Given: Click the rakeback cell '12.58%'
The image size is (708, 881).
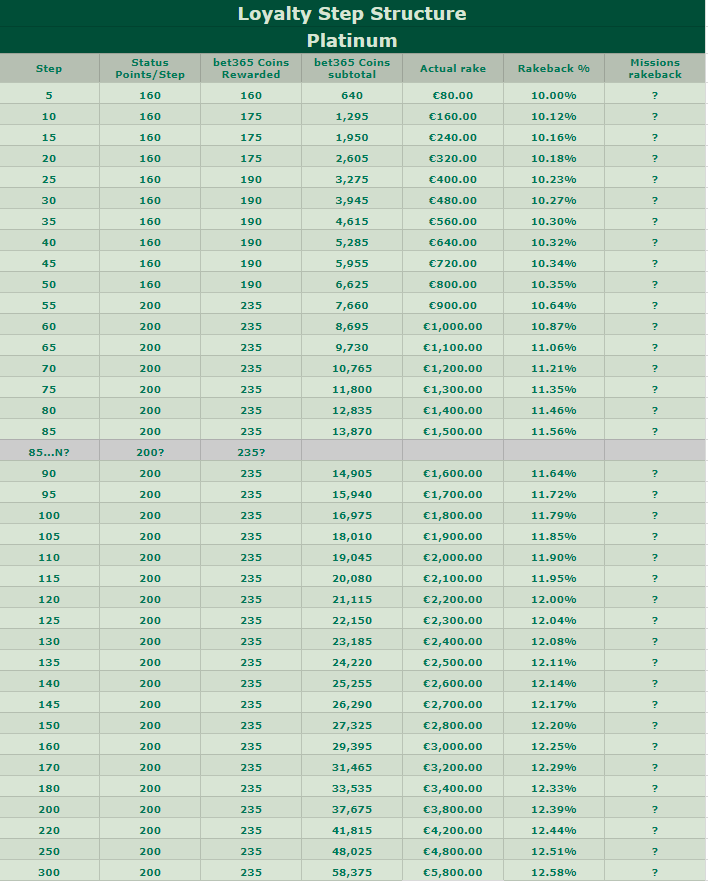Looking at the screenshot, I should tap(554, 872).
